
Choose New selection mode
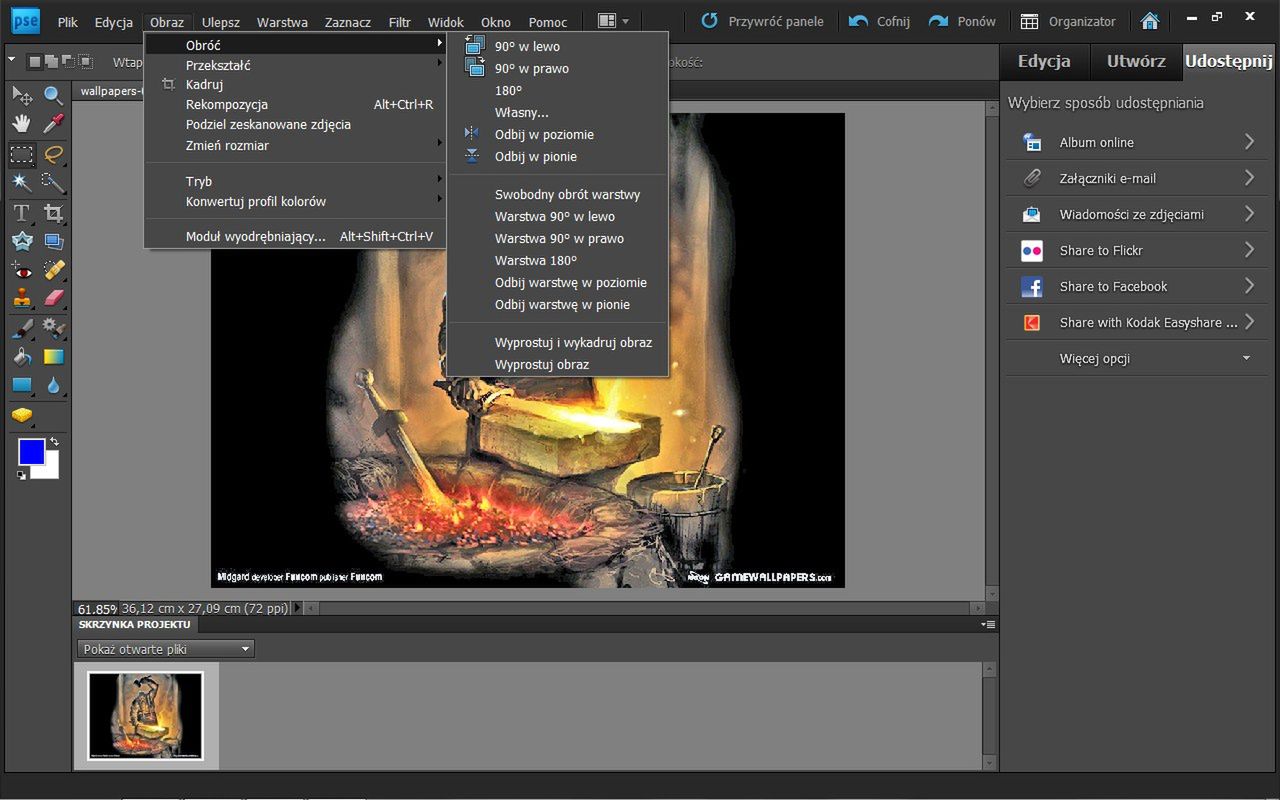34,62
